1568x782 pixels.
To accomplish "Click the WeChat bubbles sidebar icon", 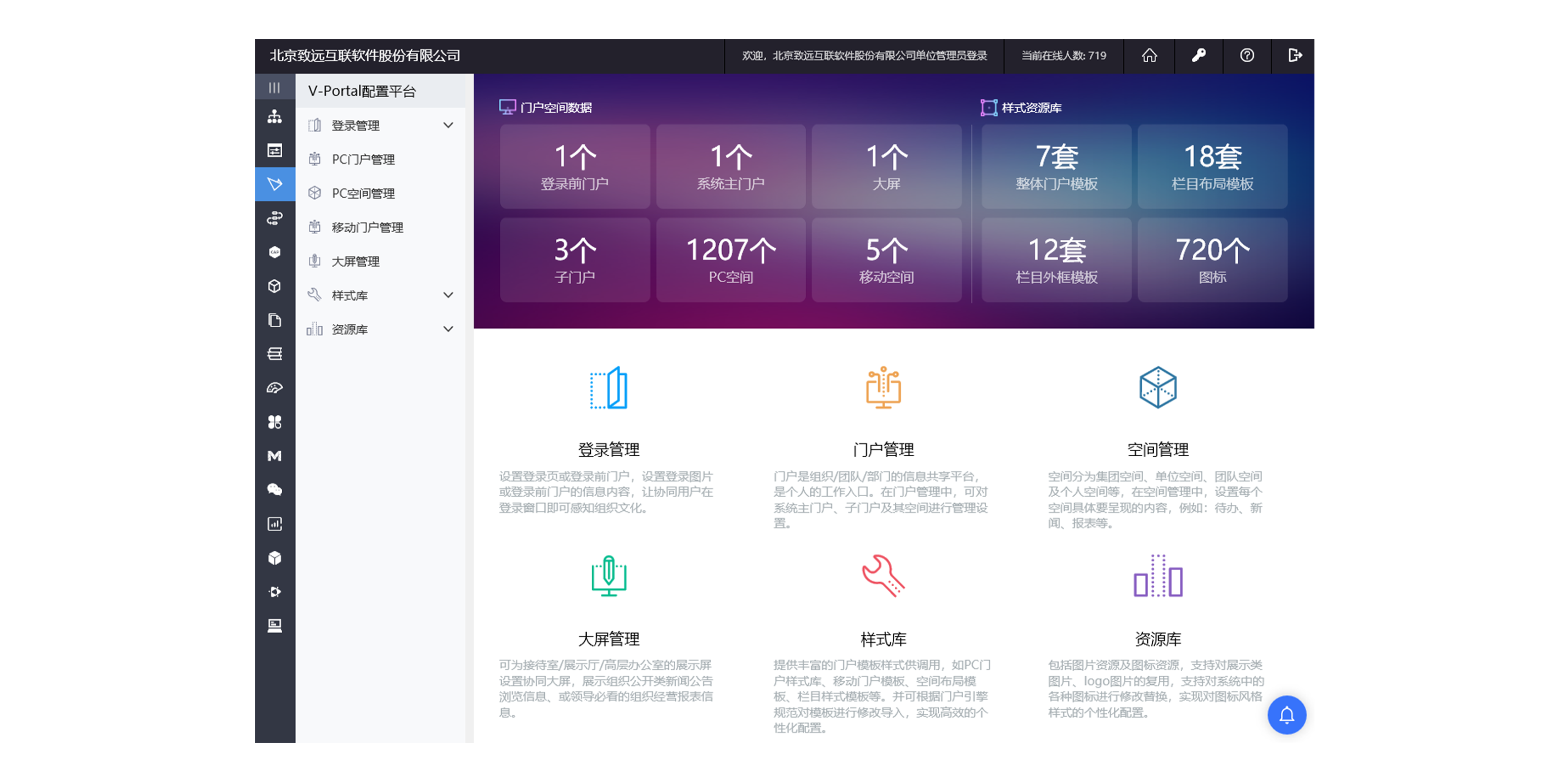I will [x=275, y=489].
